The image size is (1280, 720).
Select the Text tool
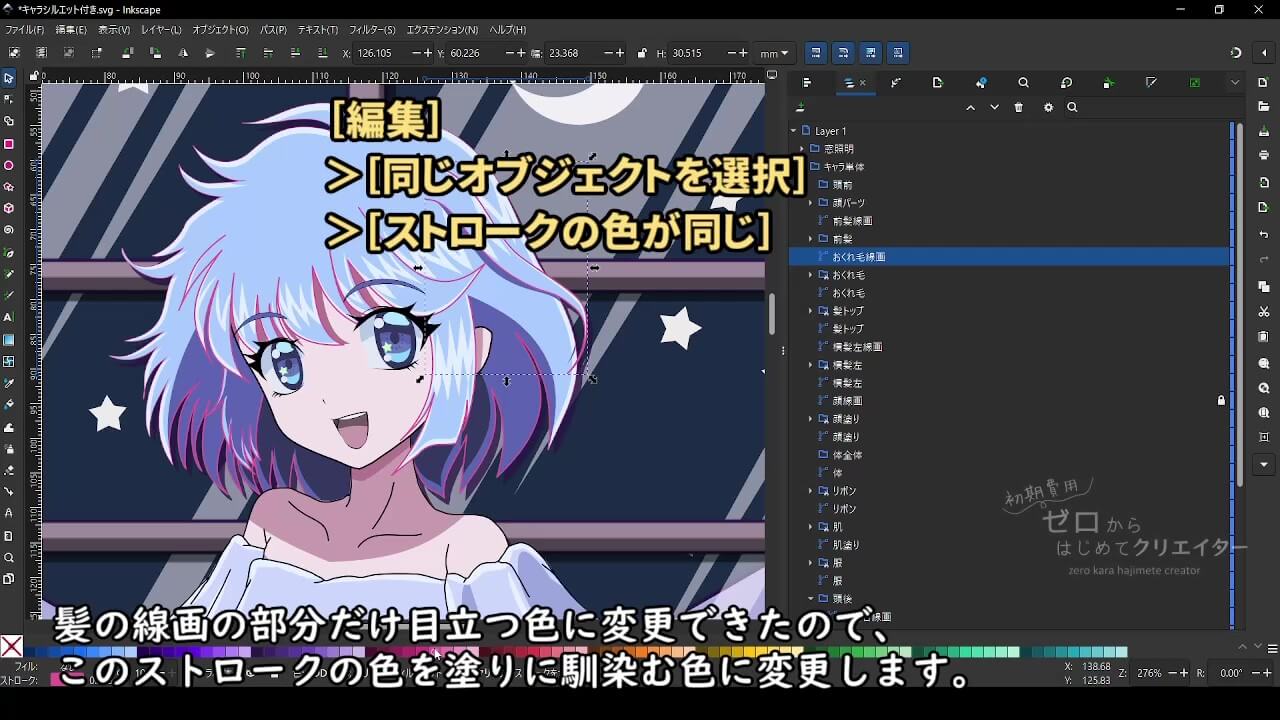9,317
